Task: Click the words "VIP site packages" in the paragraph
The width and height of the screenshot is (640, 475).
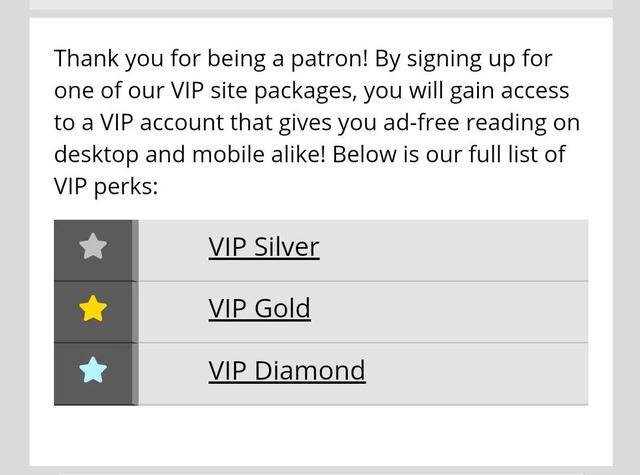Action: pos(261,90)
